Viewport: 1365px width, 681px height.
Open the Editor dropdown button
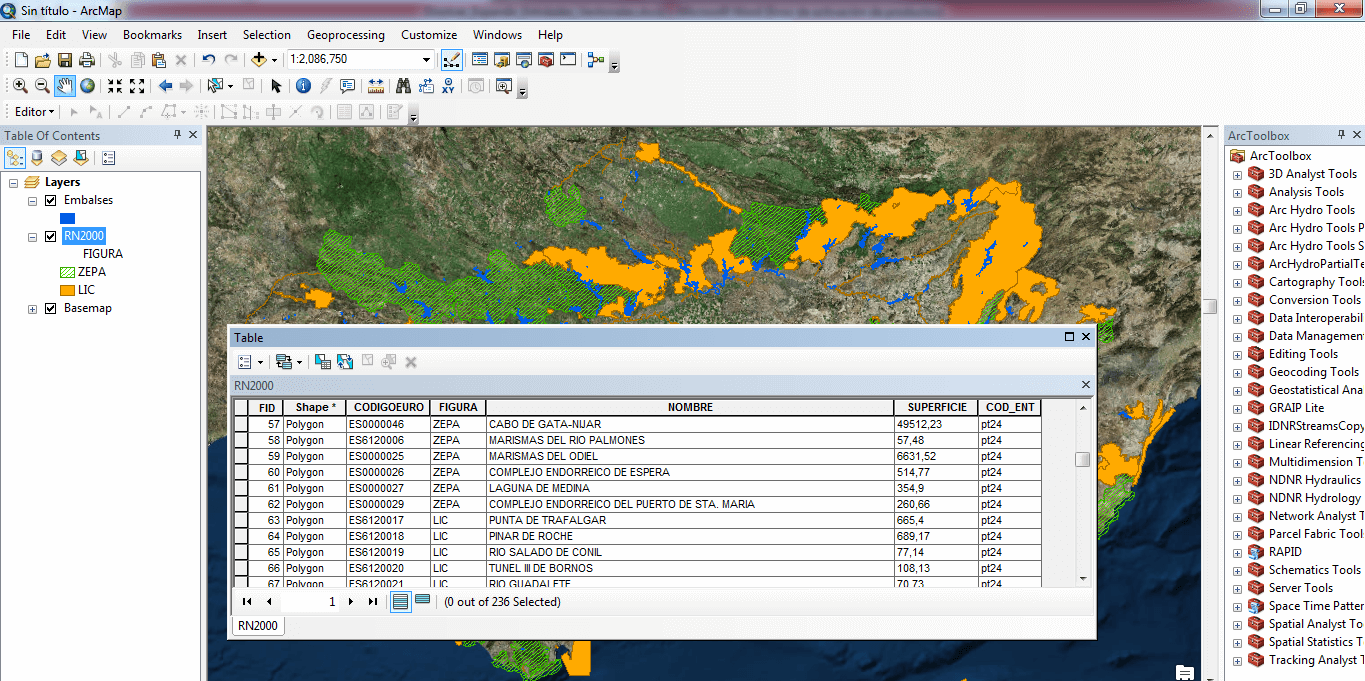click(35, 112)
